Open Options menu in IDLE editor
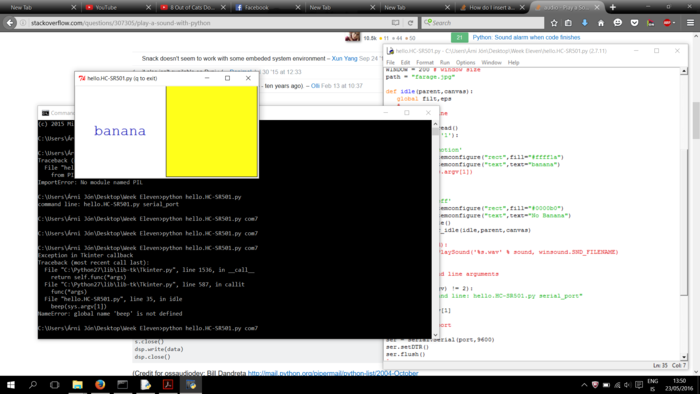This screenshot has width=700, height=394. point(466,62)
